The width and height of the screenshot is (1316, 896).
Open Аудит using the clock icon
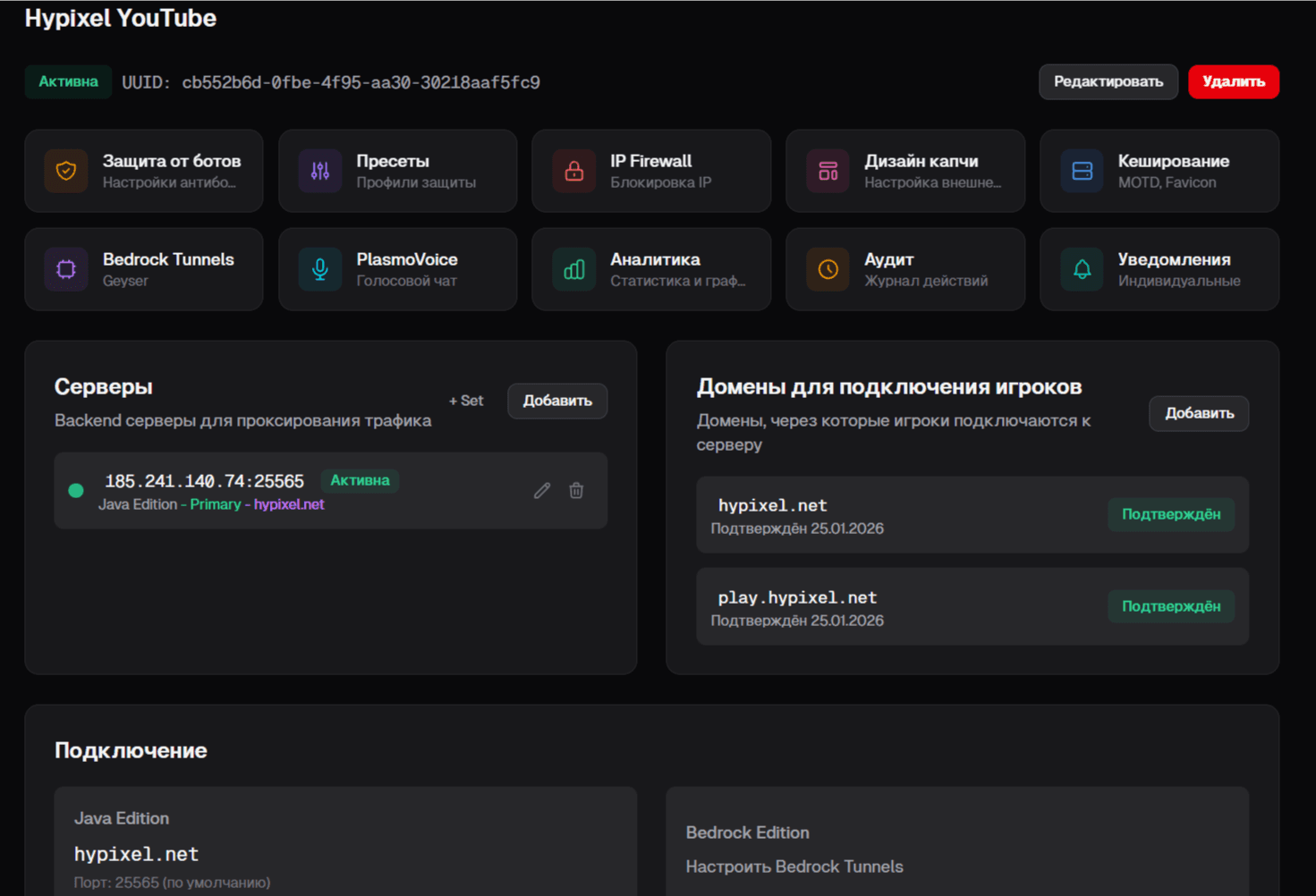828,269
